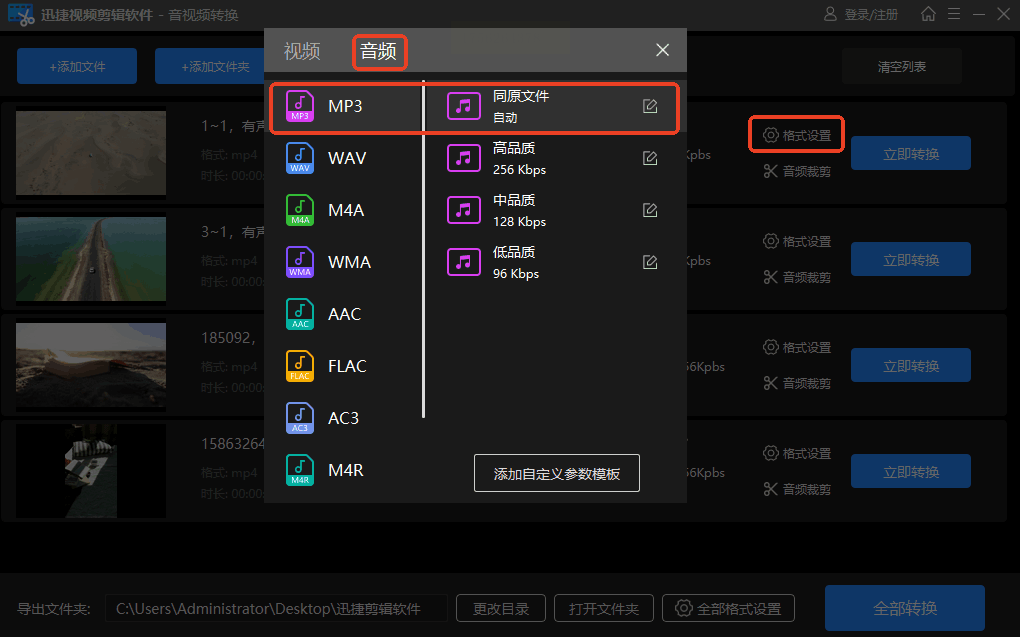Close the format selection dialog
The height and width of the screenshot is (637, 1020).
662,50
